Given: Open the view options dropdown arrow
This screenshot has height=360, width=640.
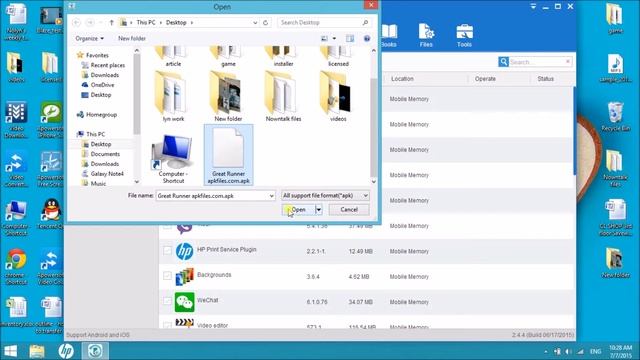Looking at the screenshot, I should coord(334,38).
